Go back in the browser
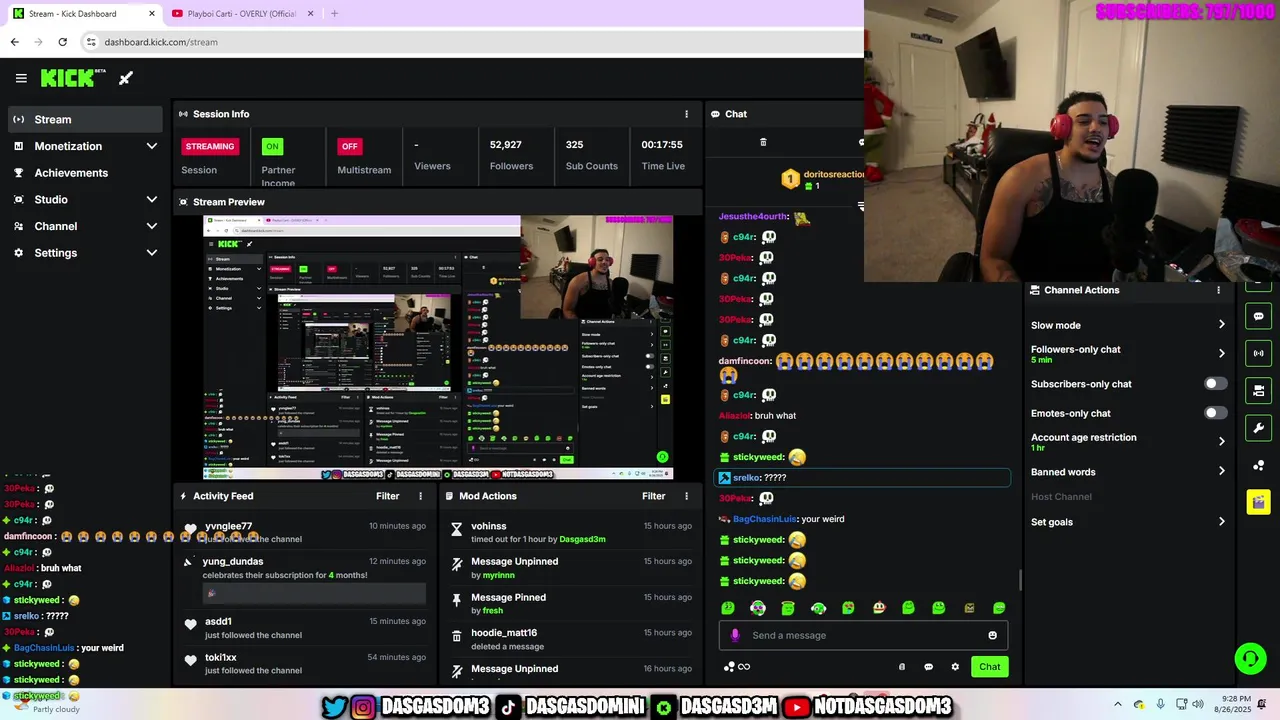The image size is (1280, 720). [14, 42]
